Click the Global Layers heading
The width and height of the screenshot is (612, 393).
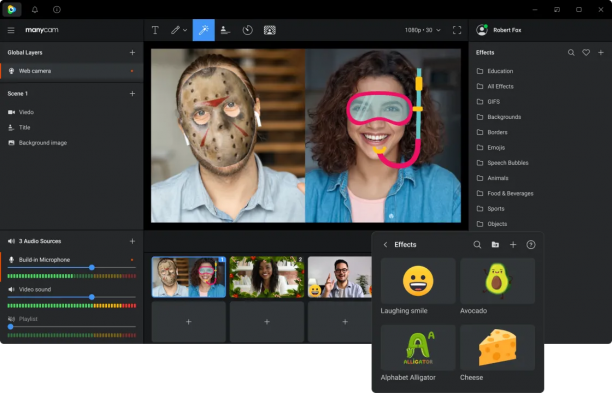pos(25,52)
